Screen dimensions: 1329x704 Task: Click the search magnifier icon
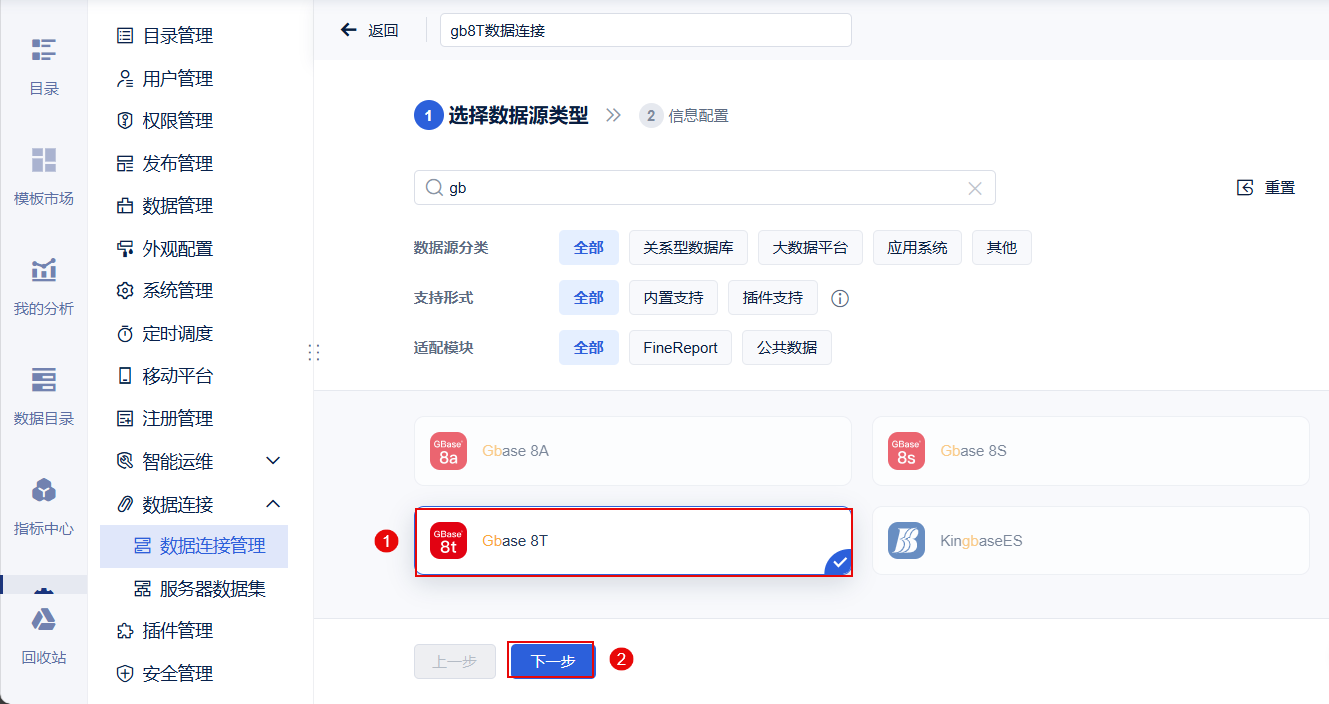434,188
